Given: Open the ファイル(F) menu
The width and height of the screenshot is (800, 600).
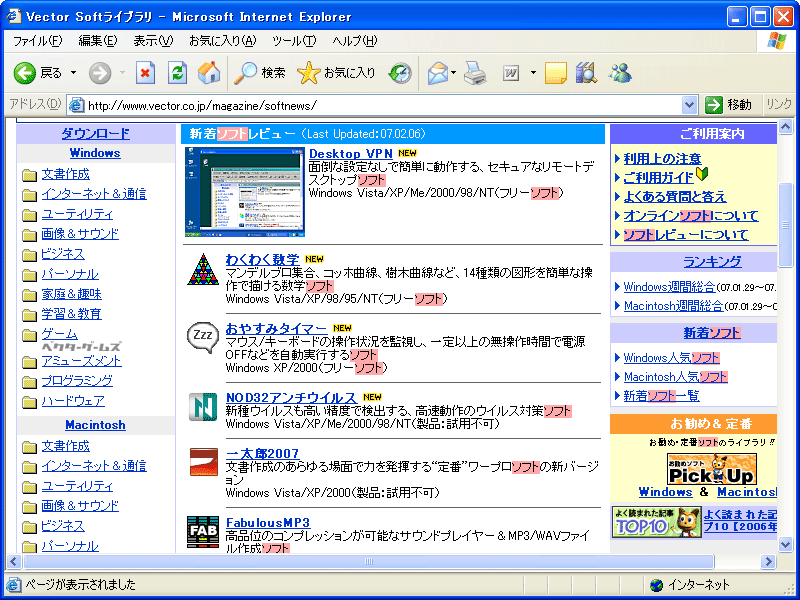Looking at the screenshot, I should pyautogui.click(x=37, y=41).
